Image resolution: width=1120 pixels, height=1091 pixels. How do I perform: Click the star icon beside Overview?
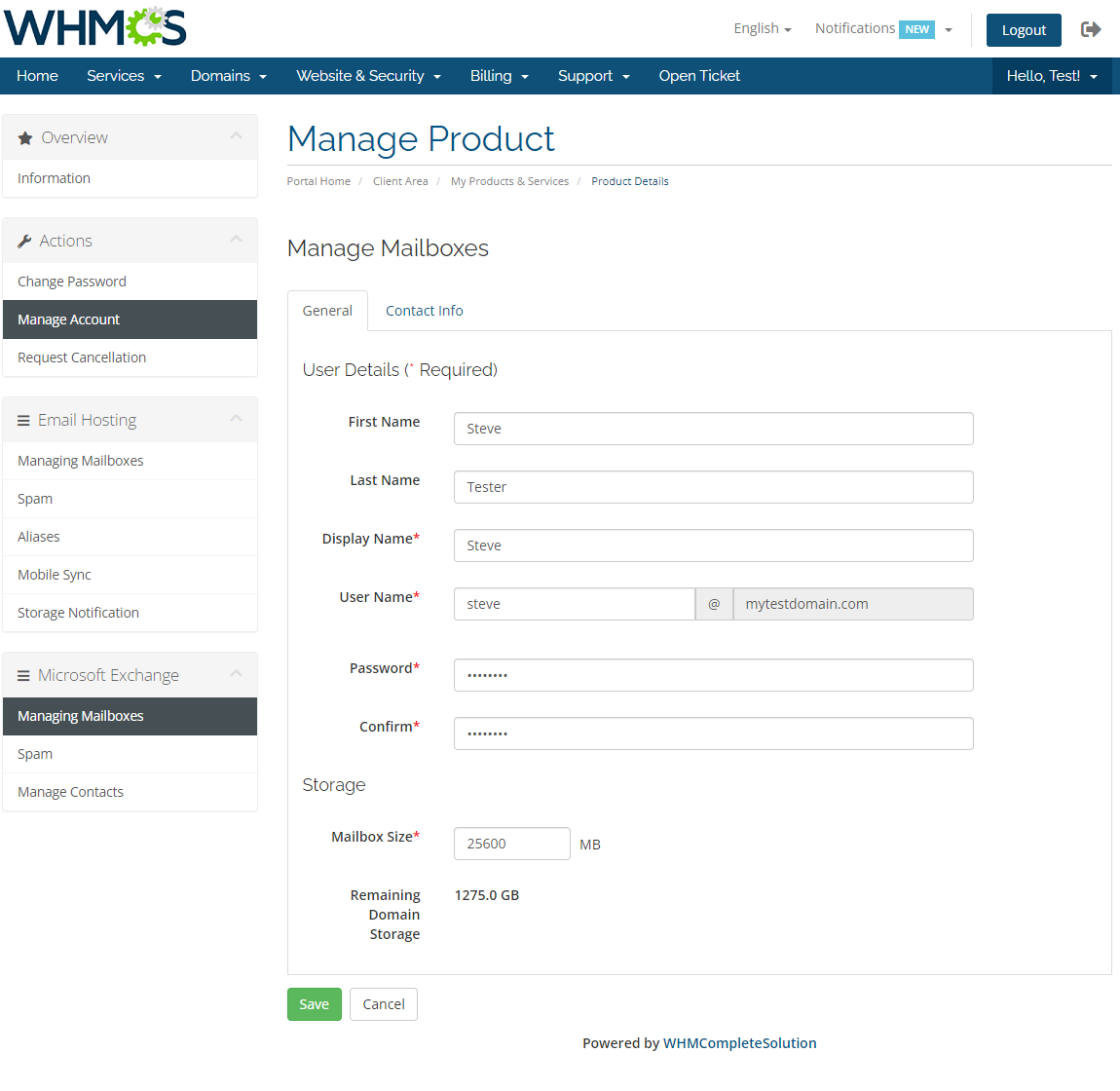(x=25, y=138)
